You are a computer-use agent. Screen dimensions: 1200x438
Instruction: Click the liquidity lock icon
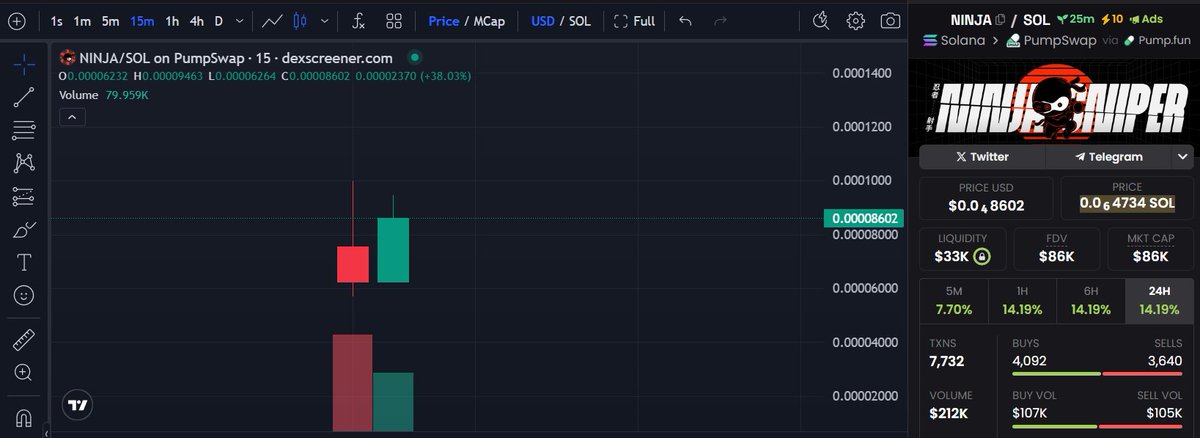click(x=982, y=257)
